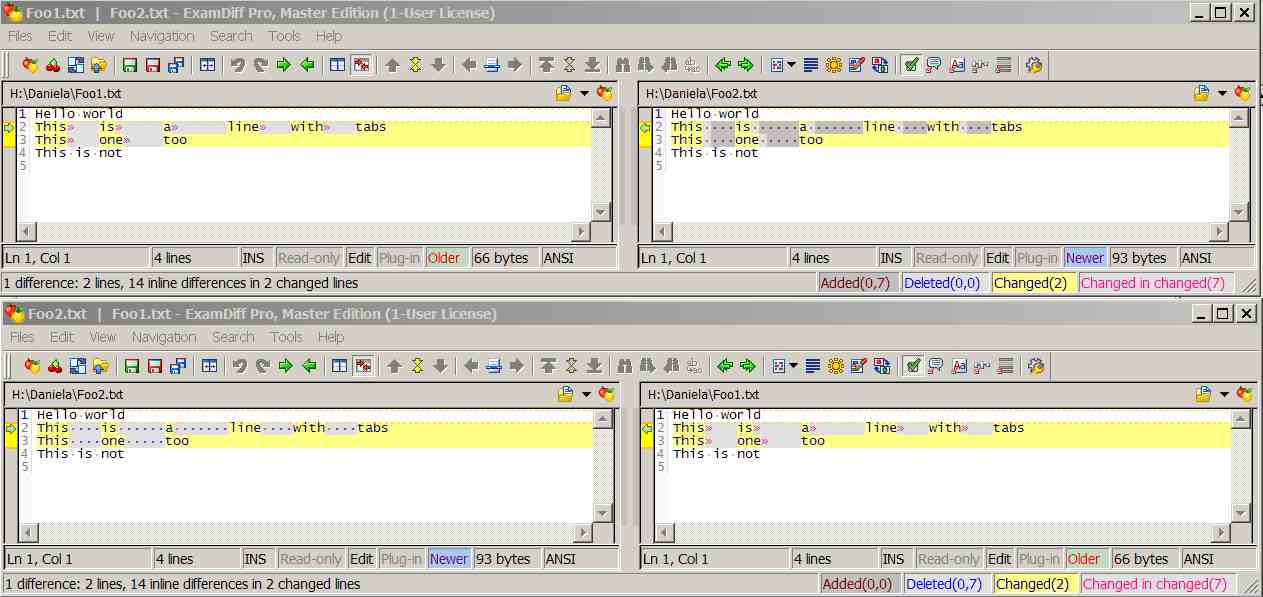This screenshot has width=1263, height=597.
Task: Click the compare files icon in top window toolbar
Action: click(x=31, y=65)
